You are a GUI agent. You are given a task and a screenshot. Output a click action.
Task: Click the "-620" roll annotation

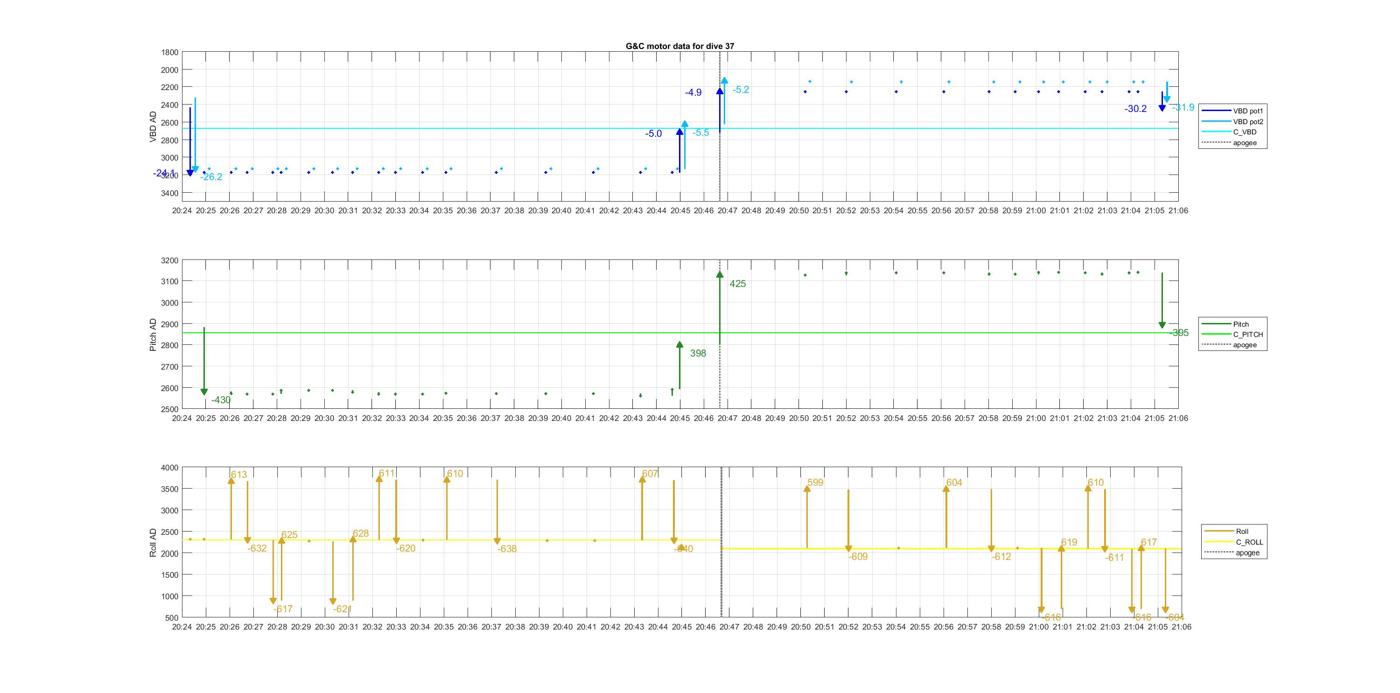[406, 548]
